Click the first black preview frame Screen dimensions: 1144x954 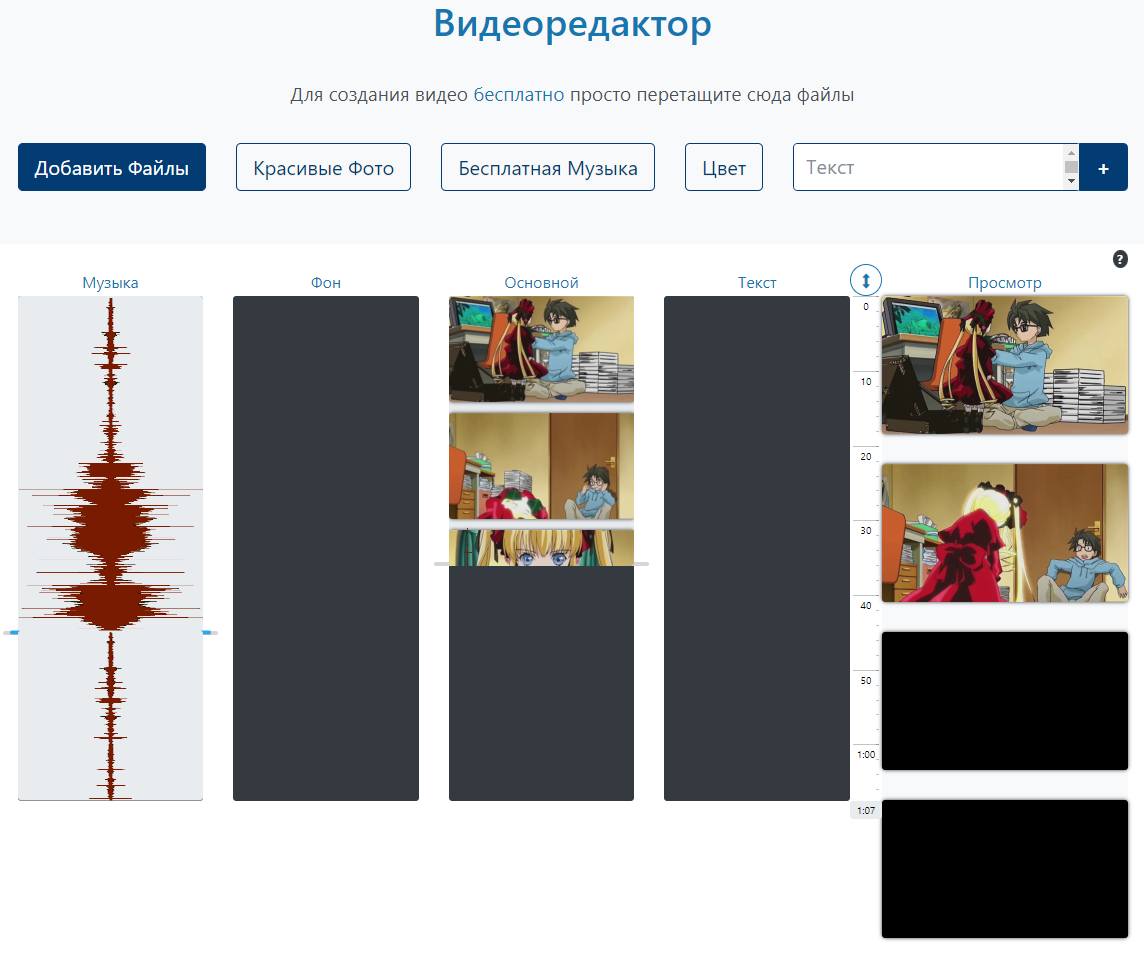pos(1005,701)
